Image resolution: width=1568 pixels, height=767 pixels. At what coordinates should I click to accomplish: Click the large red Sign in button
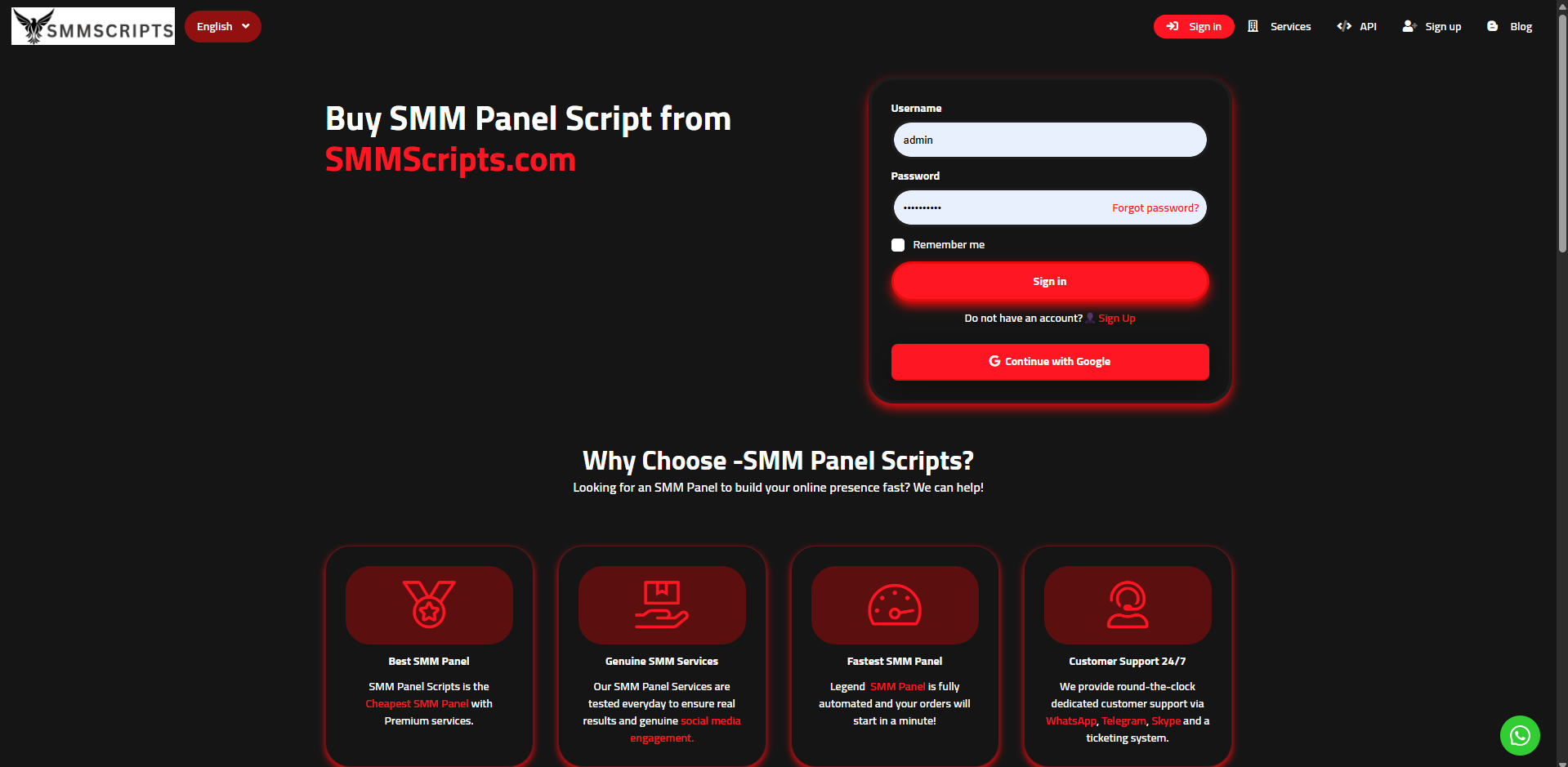pyautogui.click(x=1049, y=282)
